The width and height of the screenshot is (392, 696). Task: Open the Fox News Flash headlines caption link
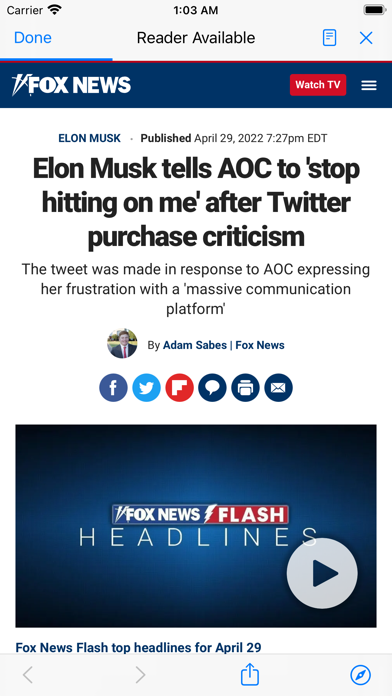pos(139,647)
